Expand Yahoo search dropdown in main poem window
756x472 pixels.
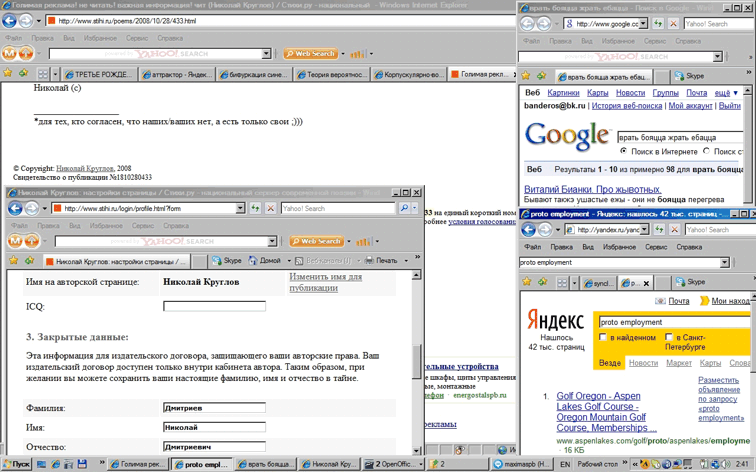pos(266,54)
